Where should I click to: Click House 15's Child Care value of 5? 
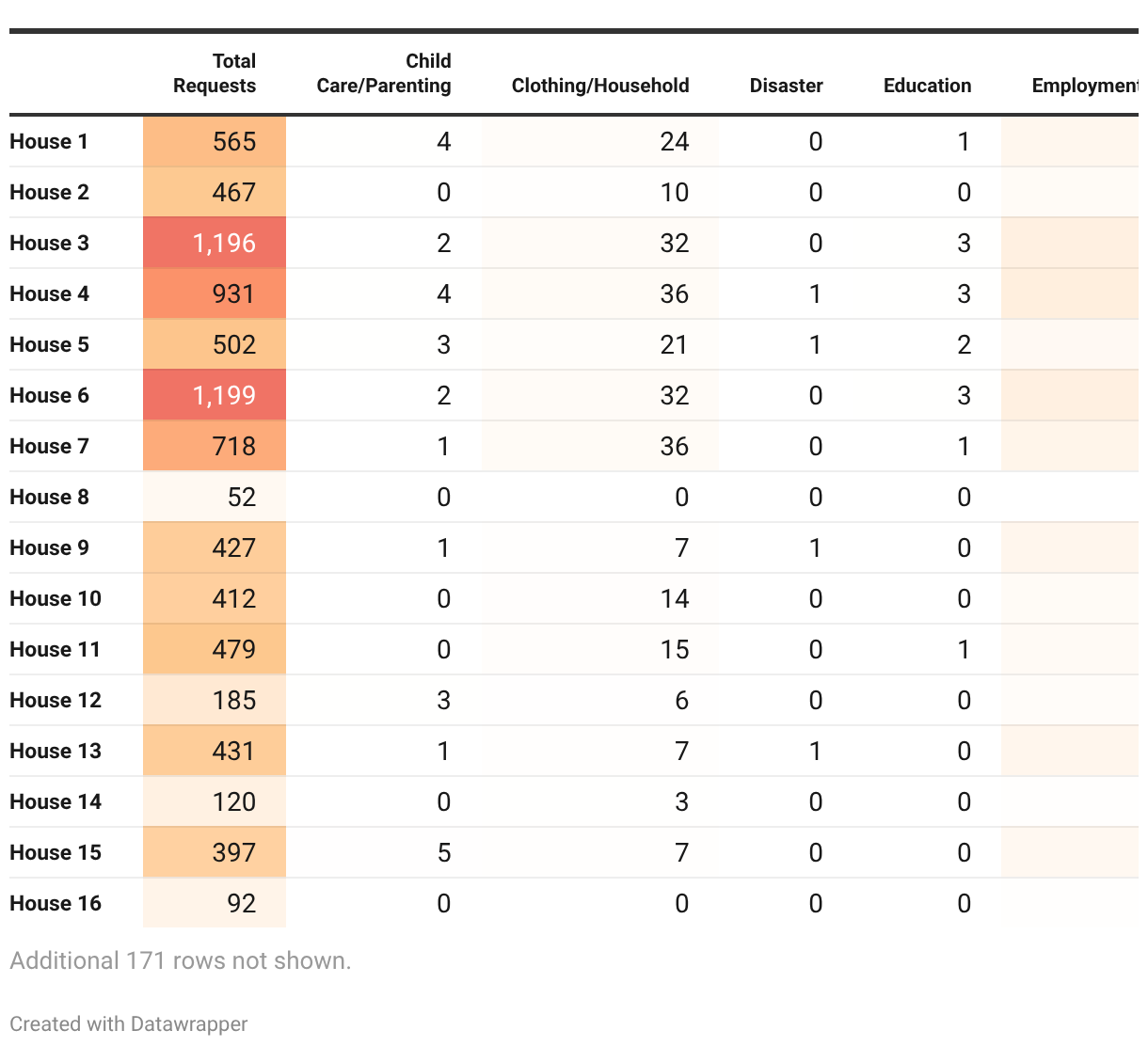click(443, 852)
